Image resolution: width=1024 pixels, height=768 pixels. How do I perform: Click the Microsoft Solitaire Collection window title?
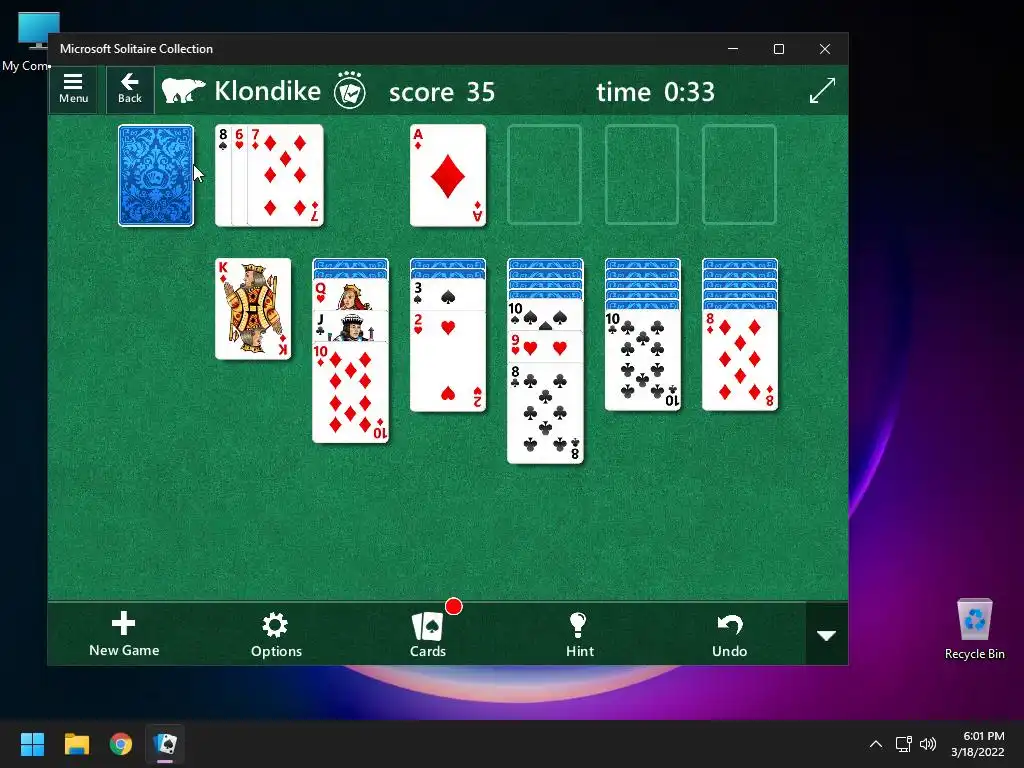136,49
